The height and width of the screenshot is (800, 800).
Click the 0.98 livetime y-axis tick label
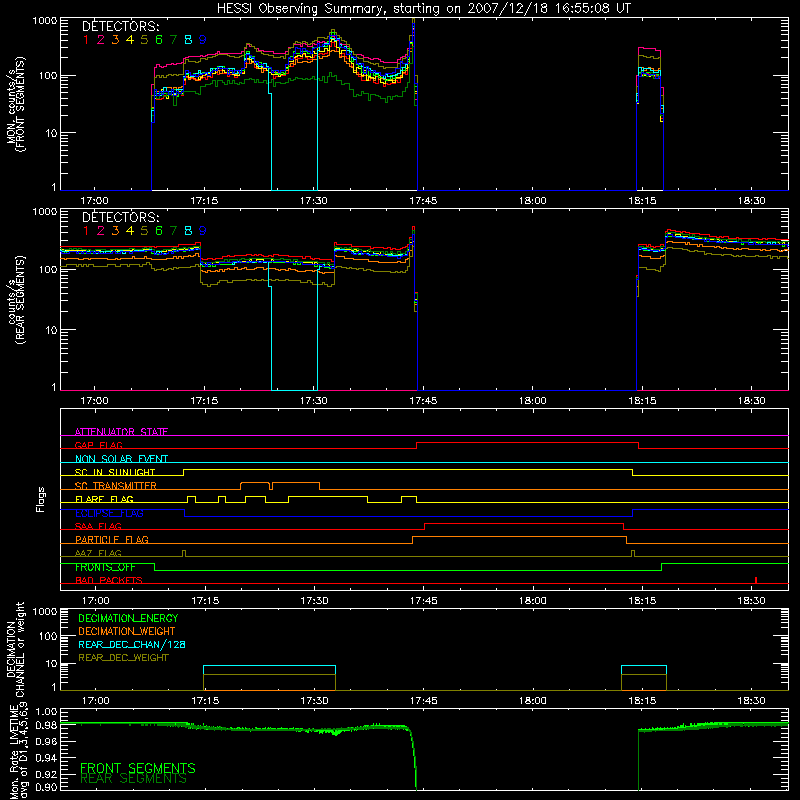click(x=46, y=725)
